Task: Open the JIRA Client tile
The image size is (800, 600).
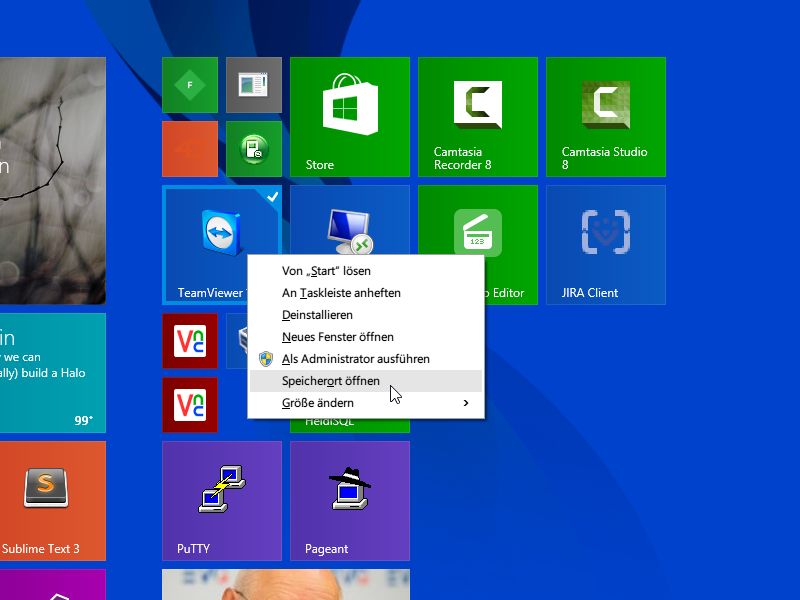Action: point(606,245)
